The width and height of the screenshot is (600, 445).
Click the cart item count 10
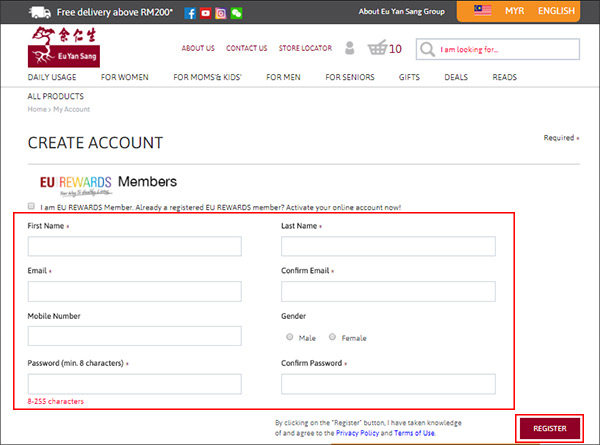395,49
